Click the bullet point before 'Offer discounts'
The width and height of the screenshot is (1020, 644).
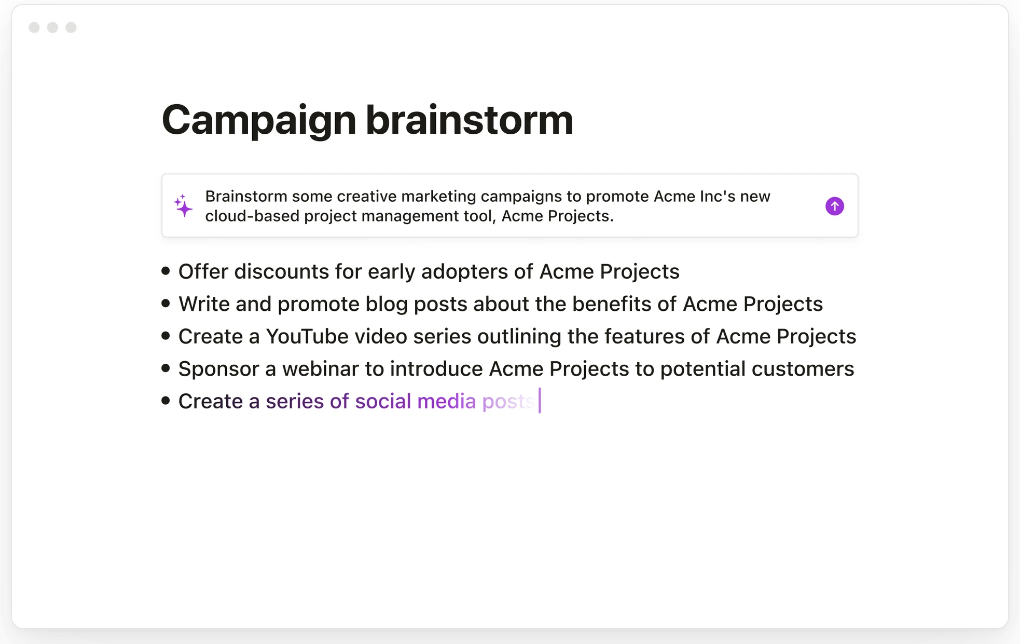pyautogui.click(x=166, y=271)
